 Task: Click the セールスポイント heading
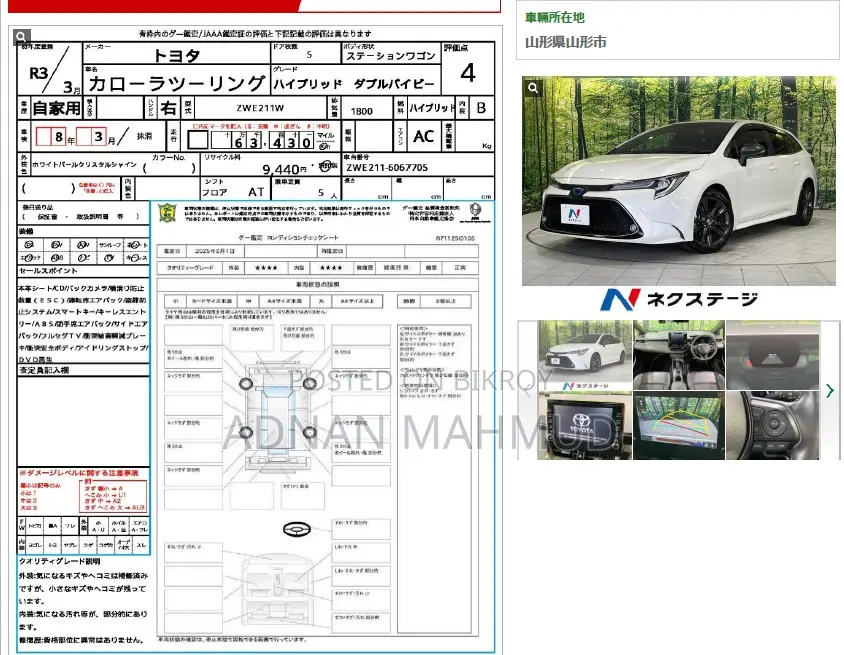(48, 271)
